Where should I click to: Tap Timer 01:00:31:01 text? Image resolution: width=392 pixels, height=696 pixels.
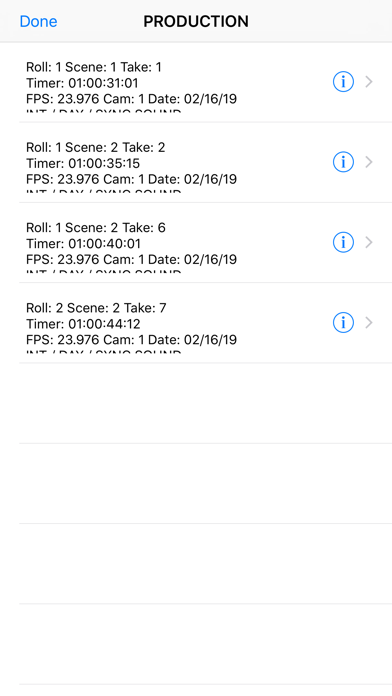click(x=82, y=83)
